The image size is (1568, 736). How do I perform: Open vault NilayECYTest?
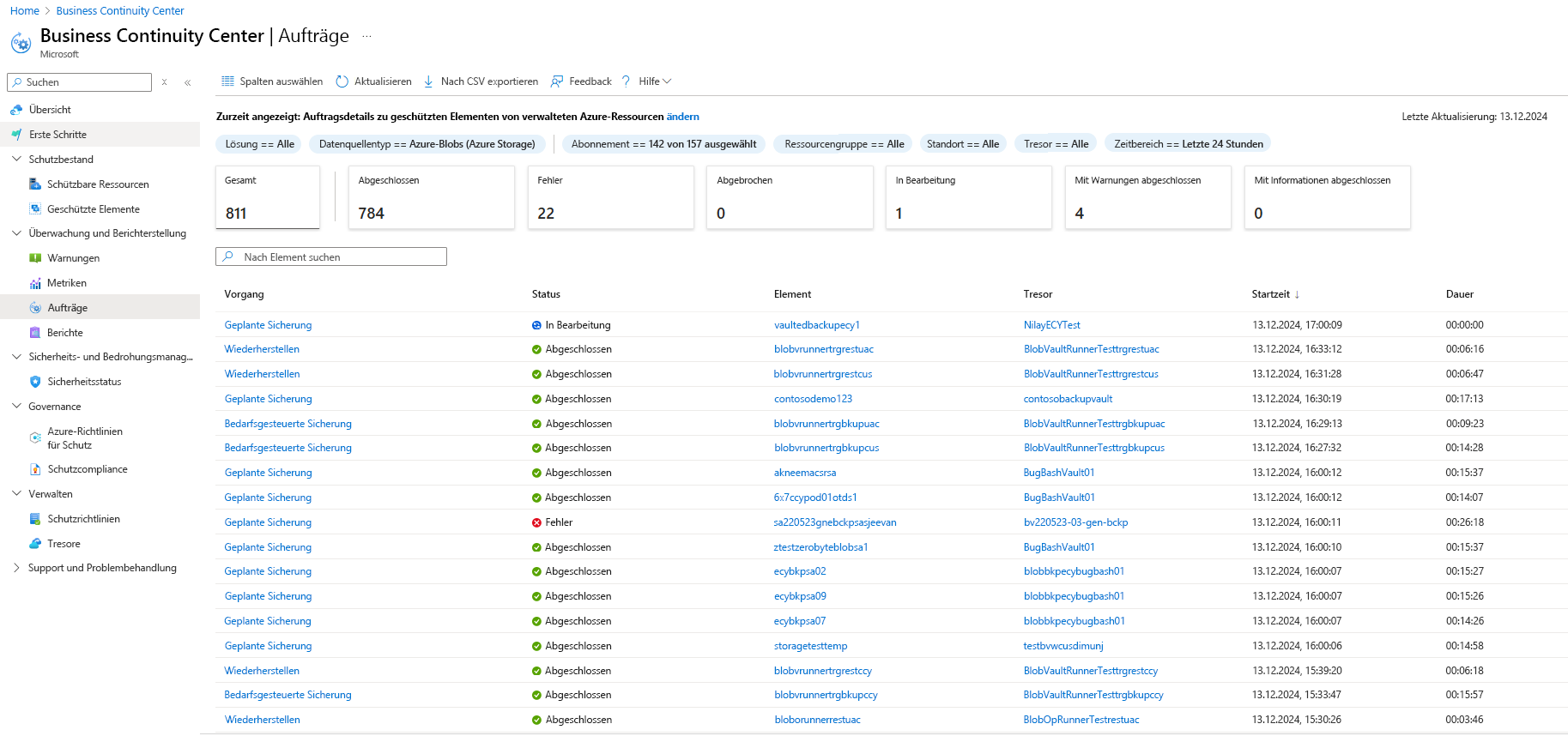pos(1051,325)
